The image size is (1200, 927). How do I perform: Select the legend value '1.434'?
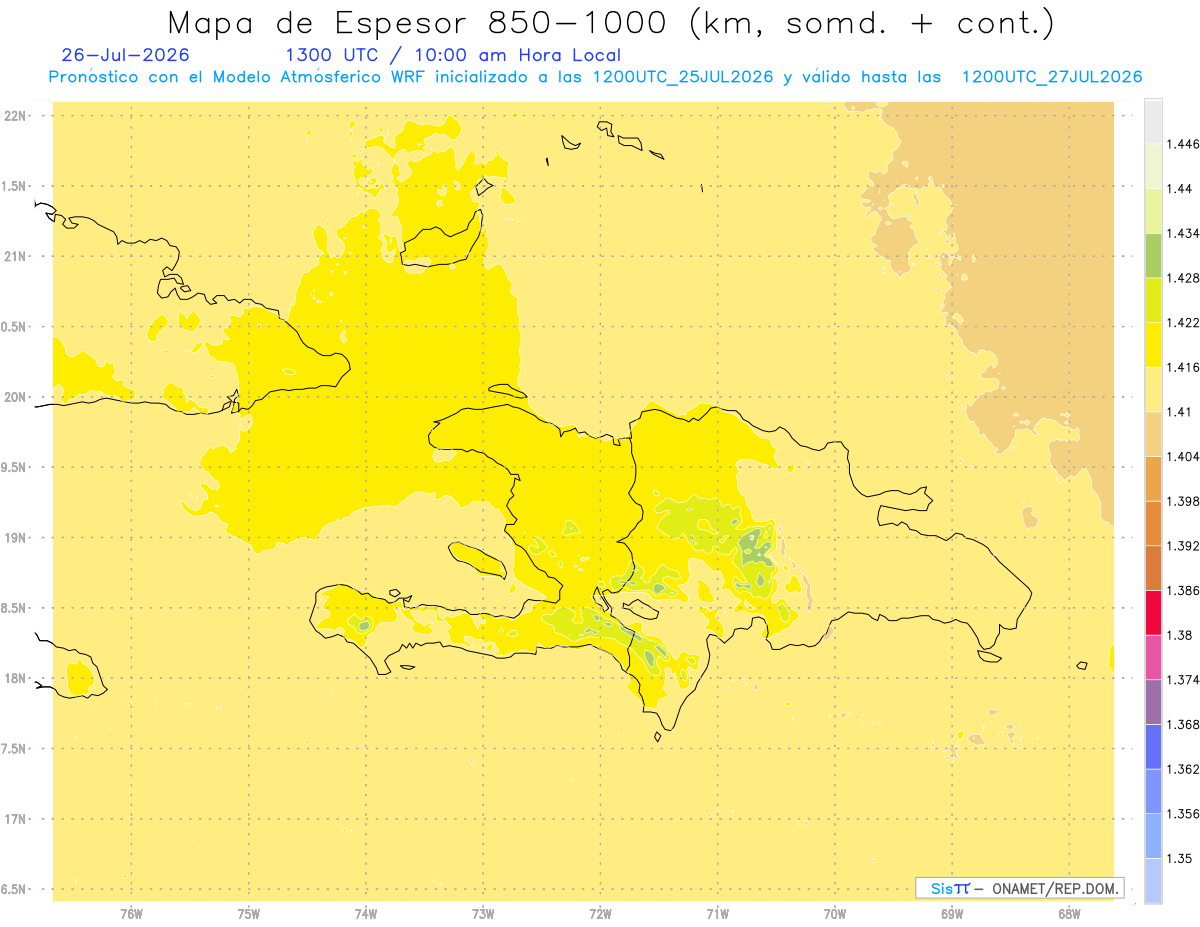point(1182,233)
